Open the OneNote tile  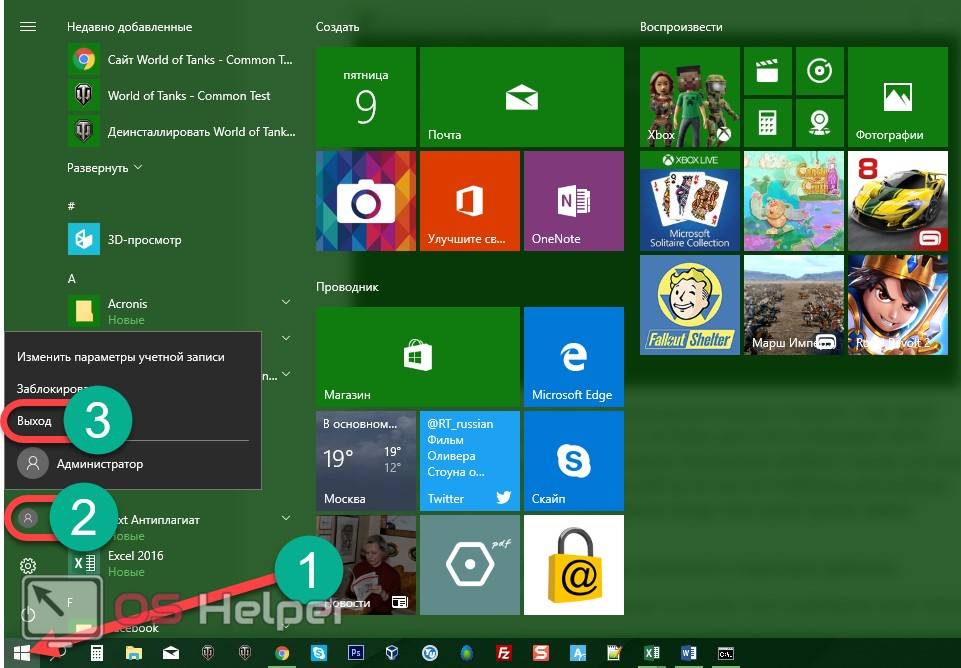[573, 200]
